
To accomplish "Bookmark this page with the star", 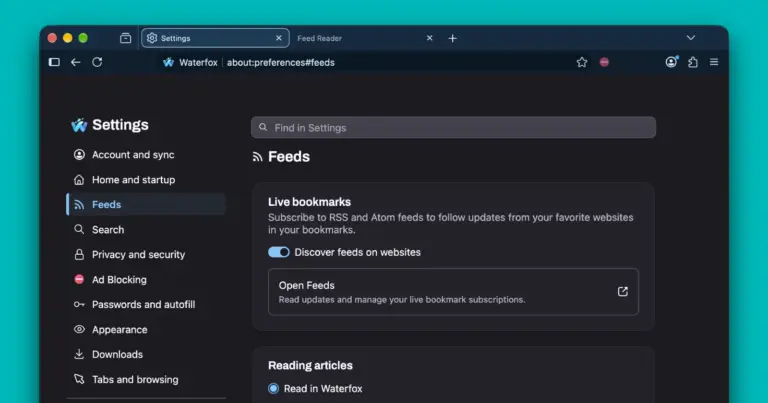I will point(581,62).
